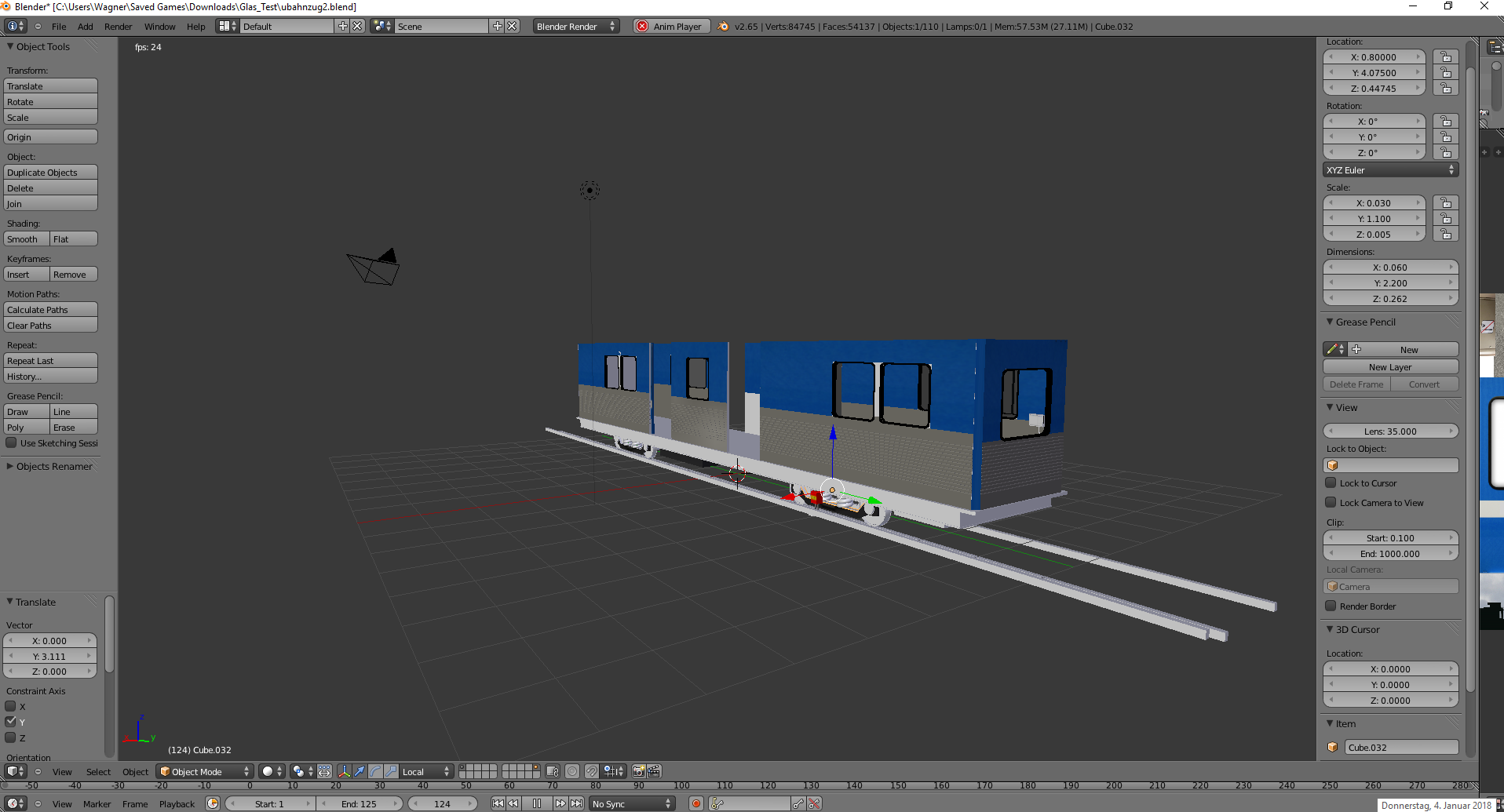Click the OpenGL render camera icon
Image resolution: width=1504 pixels, height=812 pixels.
click(x=638, y=772)
